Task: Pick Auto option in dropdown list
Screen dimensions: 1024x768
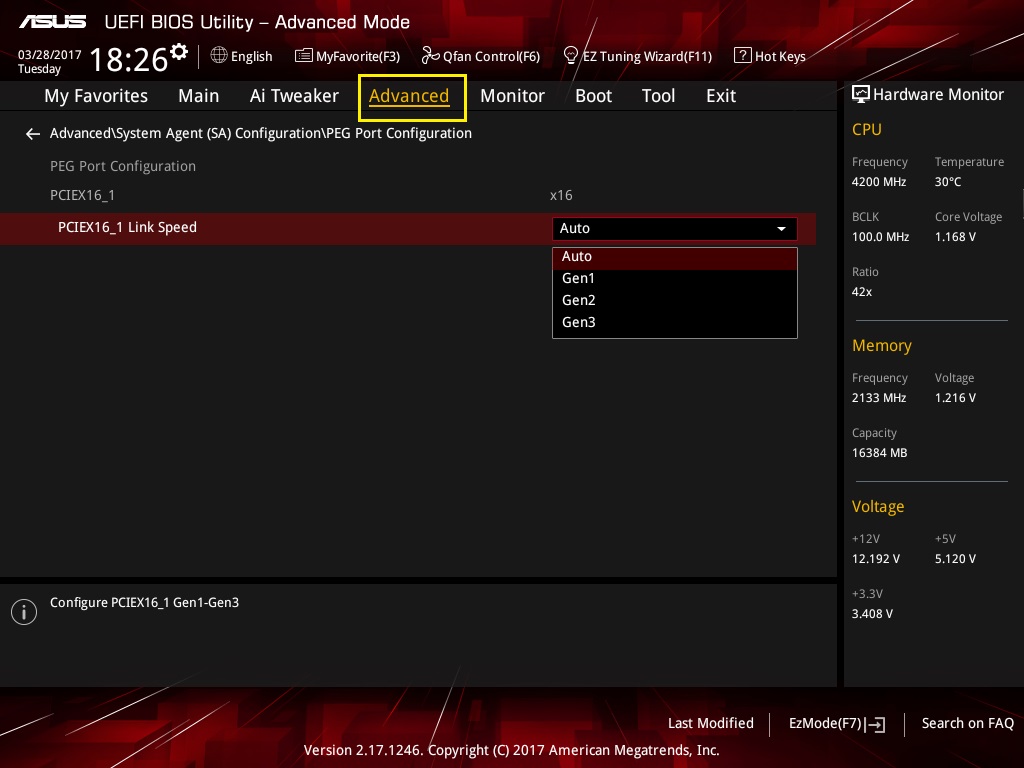Action: (x=577, y=256)
